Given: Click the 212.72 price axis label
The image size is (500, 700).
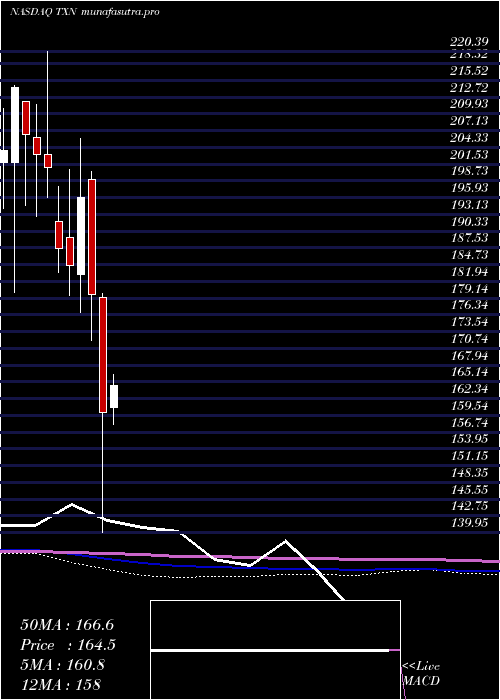Looking at the screenshot, I should [469, 88].
